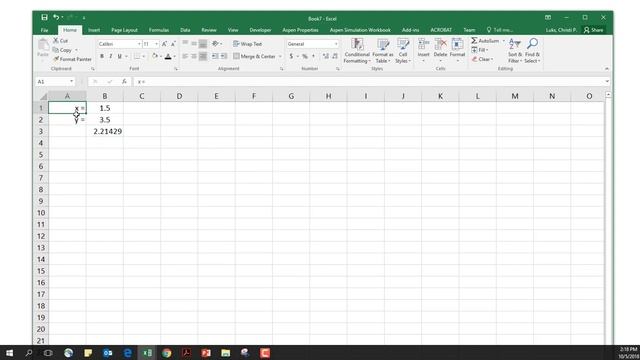Switch to the Formulas tab
640x360 pixels.
click(159, 30)
